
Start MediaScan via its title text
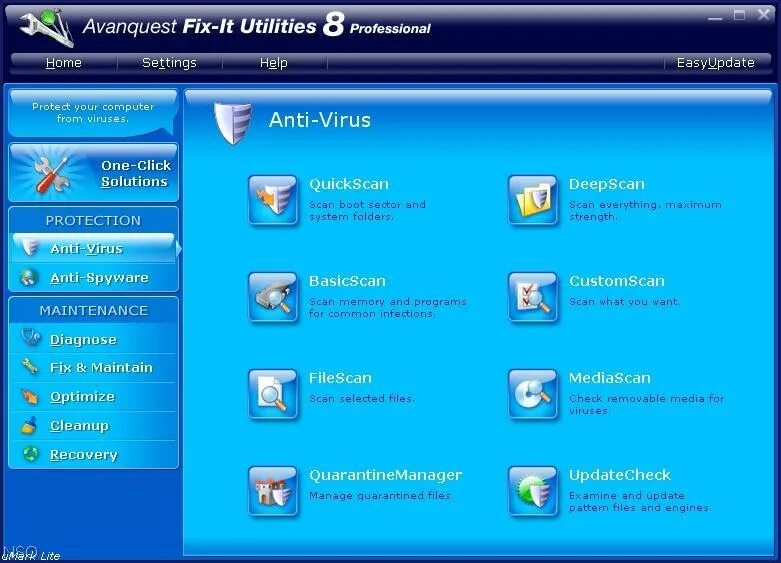pos(610,378)
